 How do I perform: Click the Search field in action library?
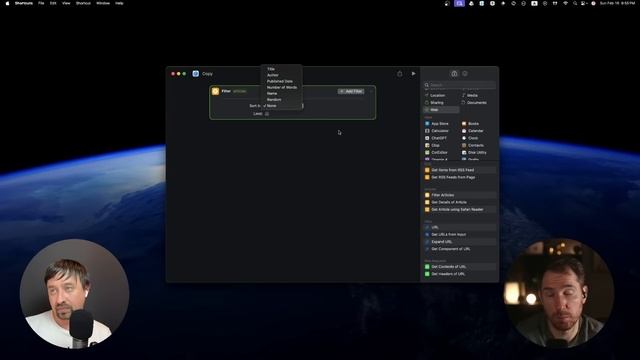coord(460,85)
